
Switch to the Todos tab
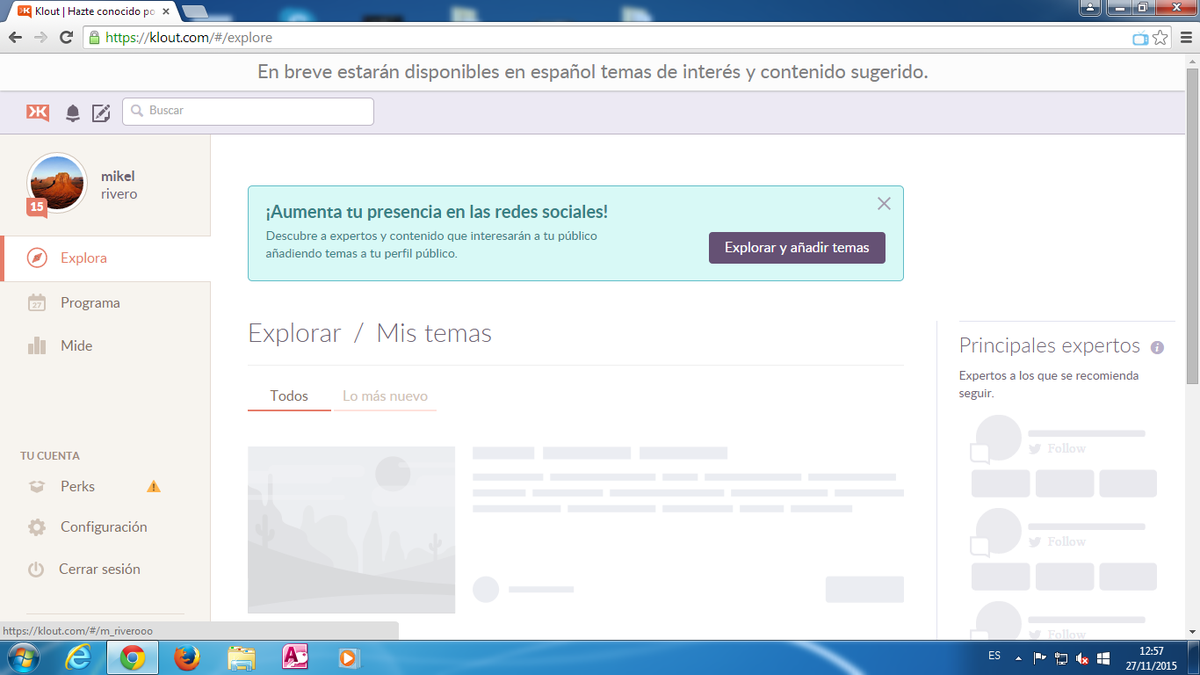tap(289, 396)
